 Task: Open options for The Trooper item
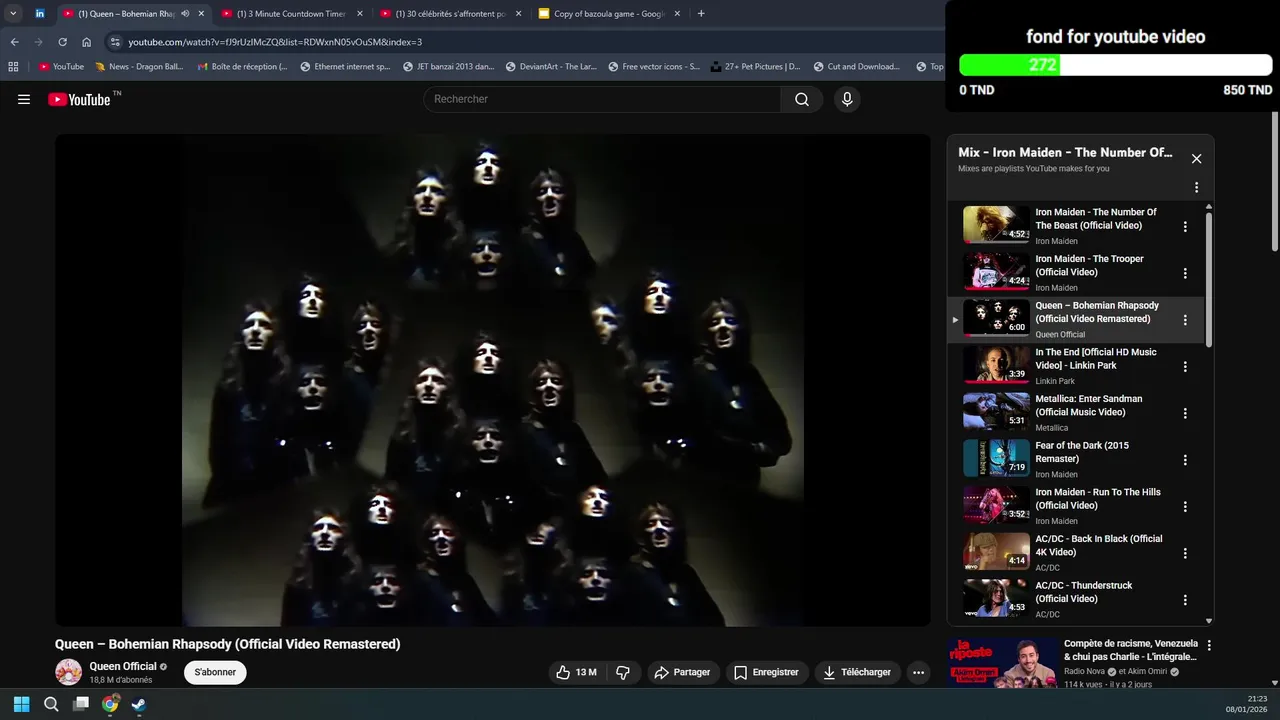click(x=1185, y=273)
